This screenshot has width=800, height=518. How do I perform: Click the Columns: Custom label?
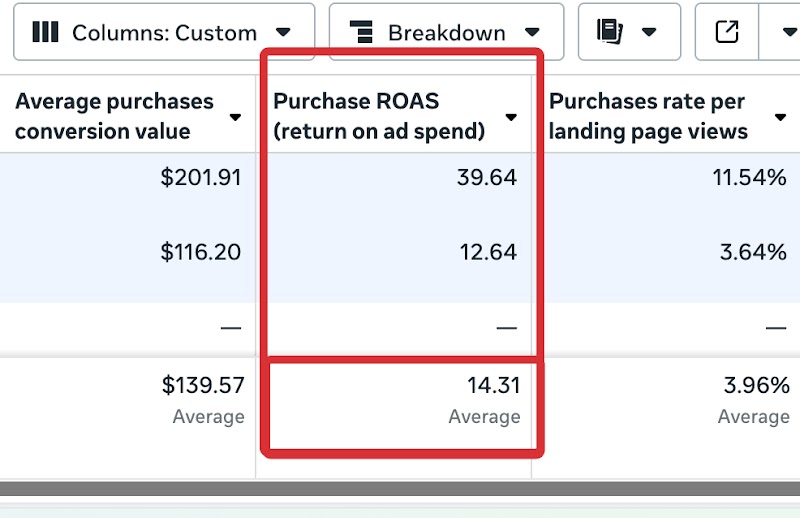[x=164, y=32]
